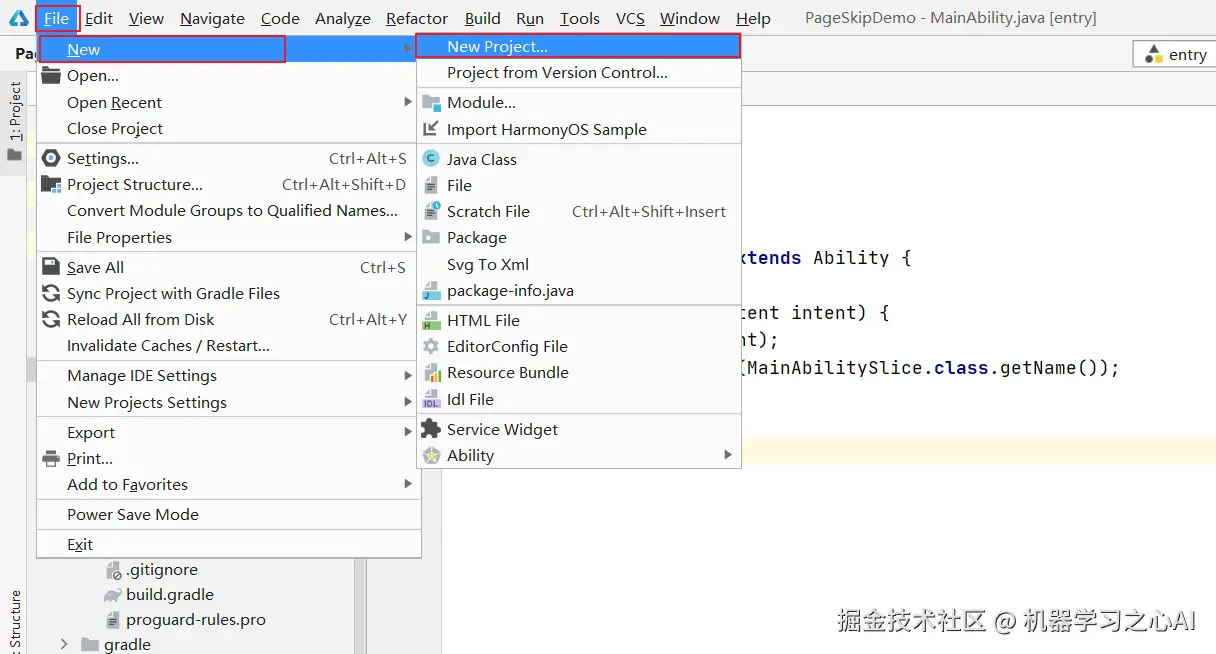Select Project from Version Control...
The image size is (1216, 654).
pyautogui.click(x=579, y=72)
